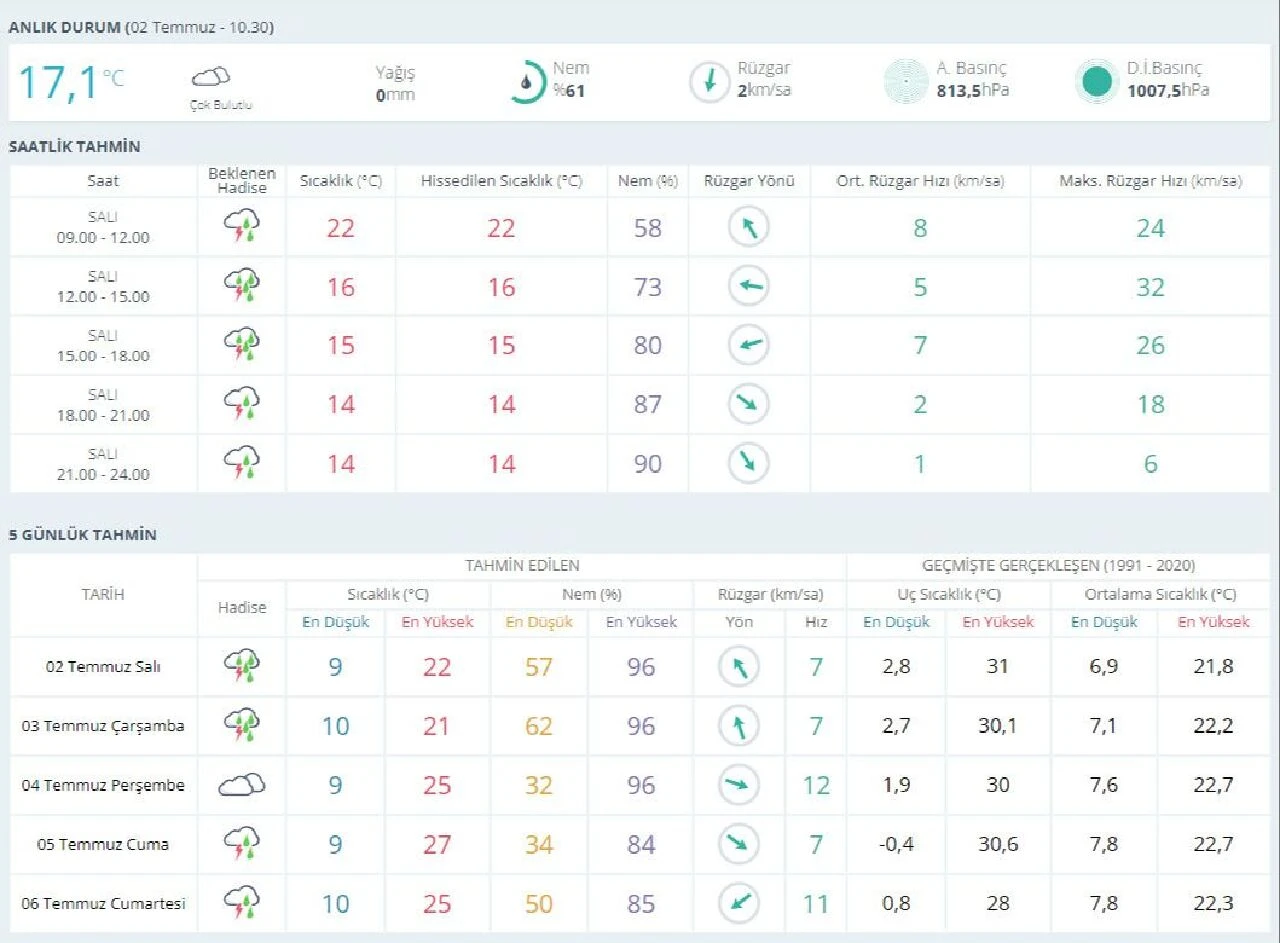Screen dimensions: 1280x943
Task: Select the 02 Temmuz Salı forecast row
Action: [103, 666]
